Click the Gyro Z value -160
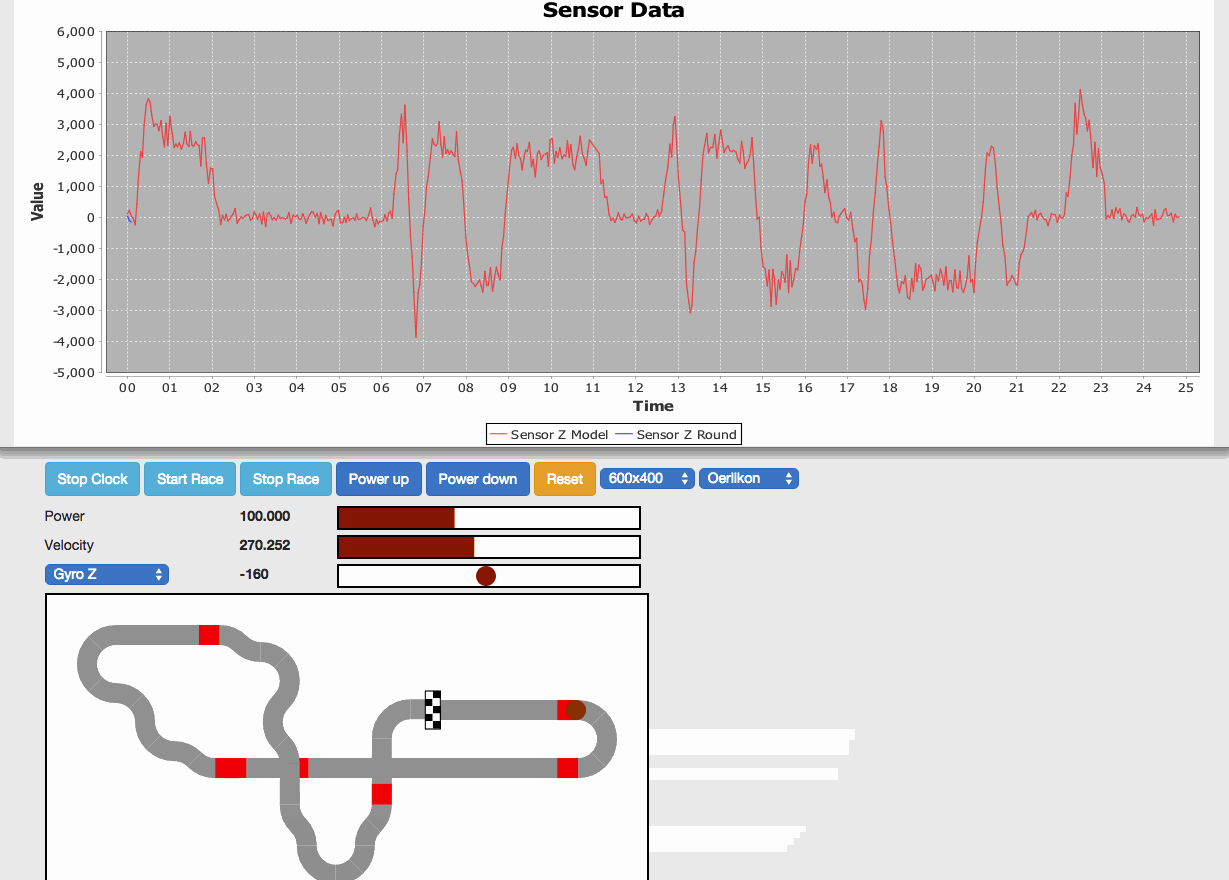 [x=254, y=574]
